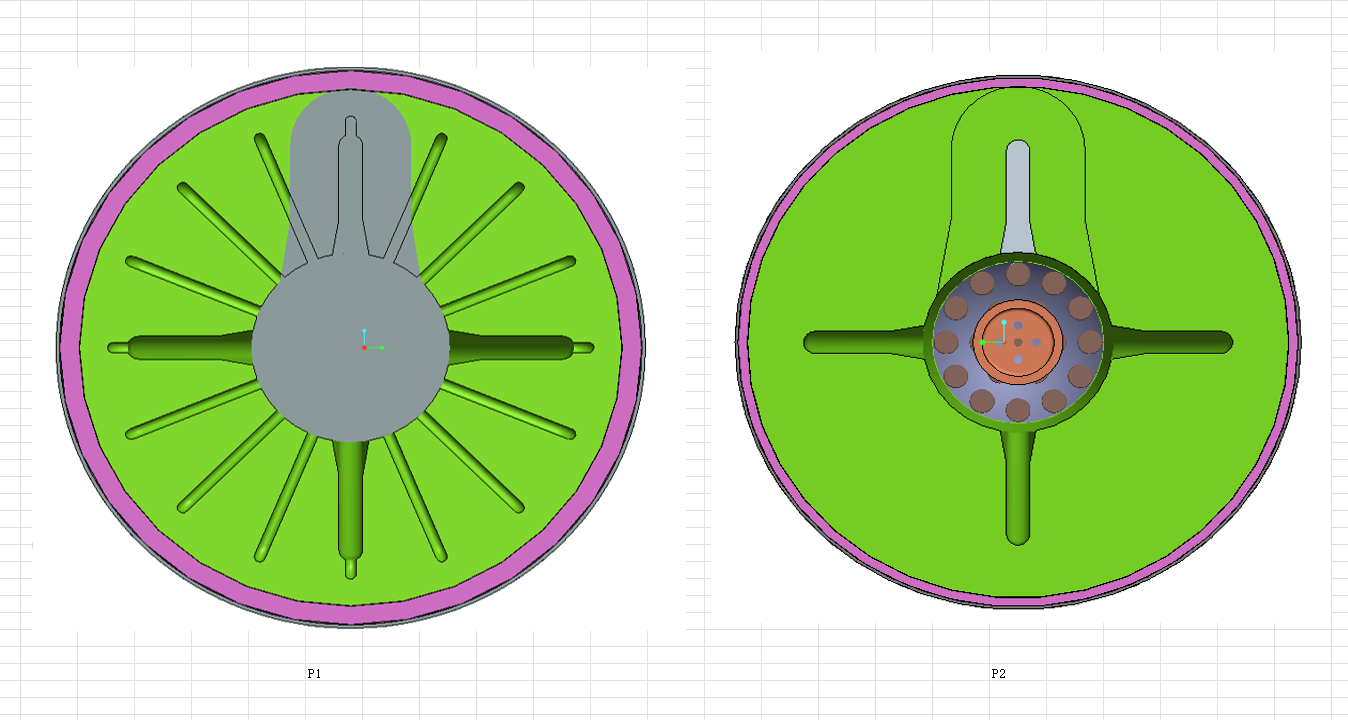Click the left thick horizontal rib in P1
1348x720 pixels.
tap(180, 347)
